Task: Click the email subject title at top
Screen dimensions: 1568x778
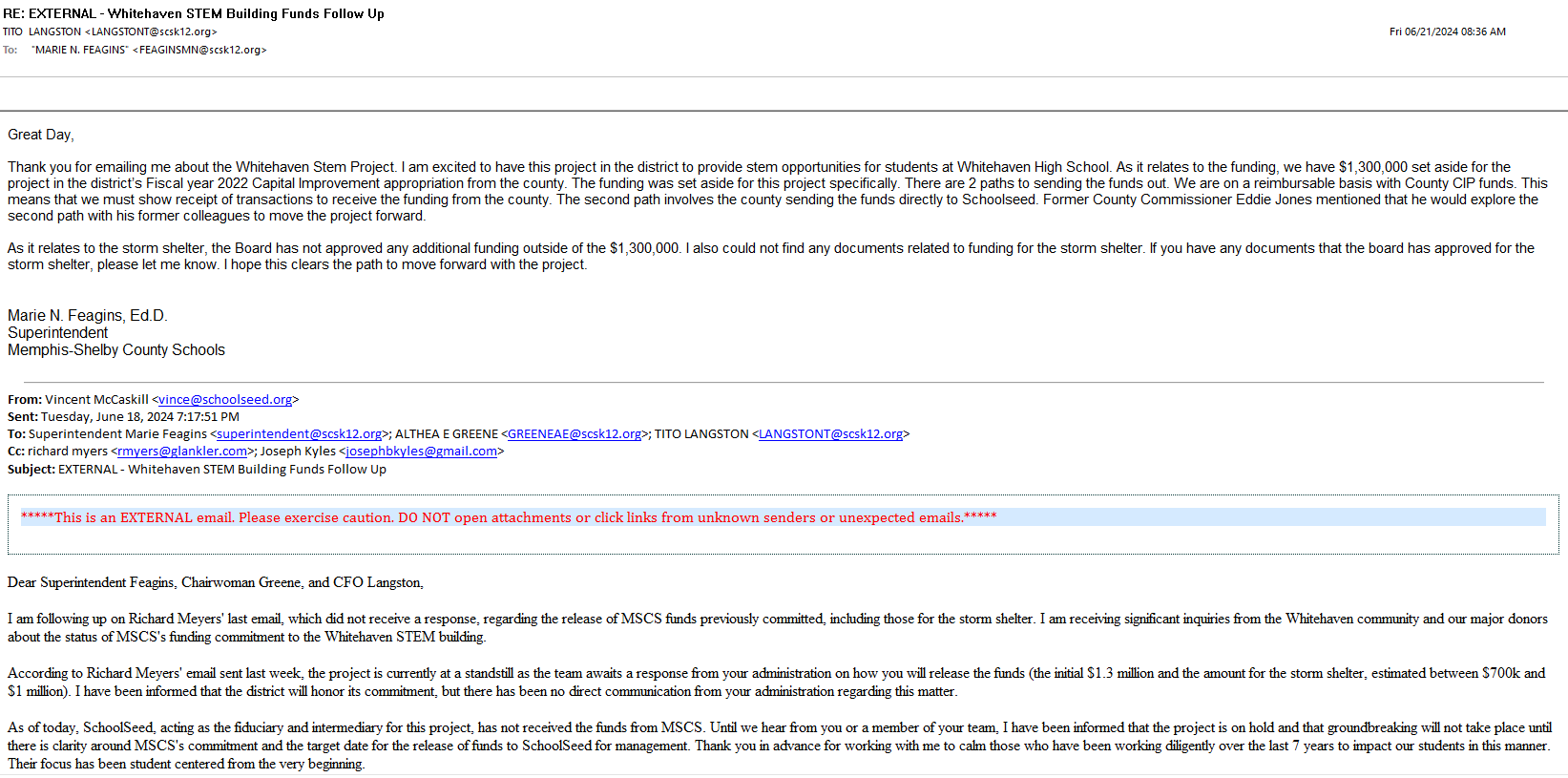Action: [x=194, y=13]
